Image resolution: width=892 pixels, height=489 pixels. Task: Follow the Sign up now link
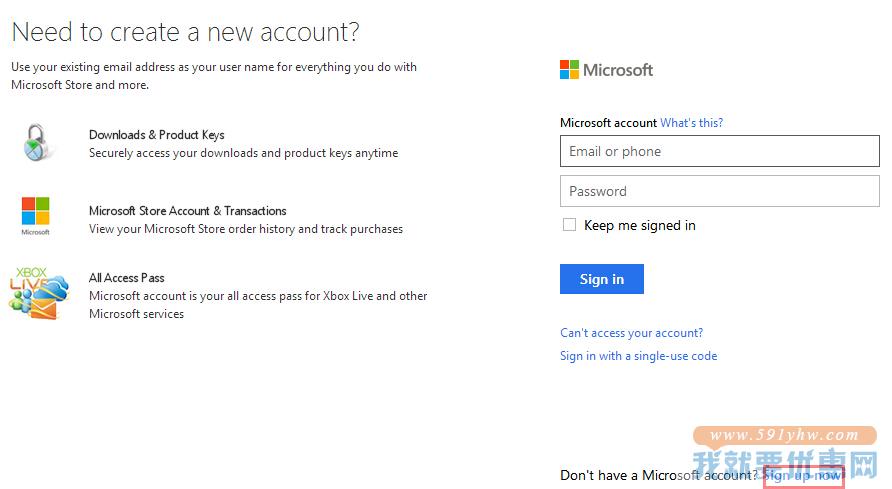(x=803, y=475)
